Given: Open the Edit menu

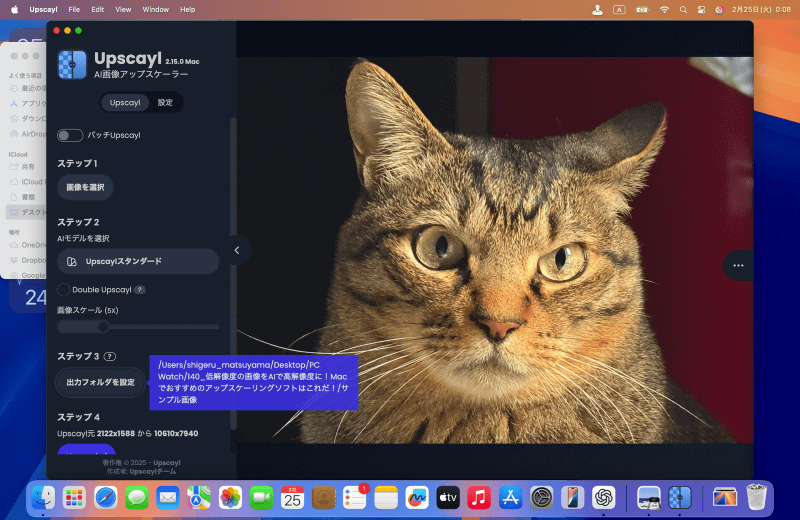Looking at the screenshot, I should point(97,9).
